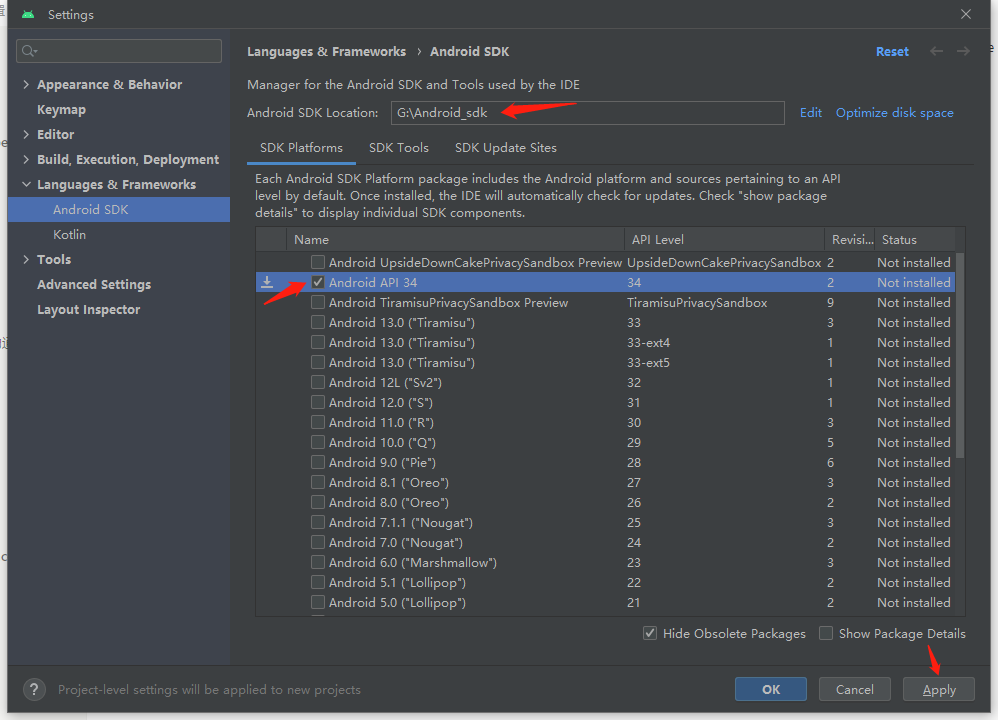Select the Android 8.0 ("Oreo") row

[x=605, y=502]
